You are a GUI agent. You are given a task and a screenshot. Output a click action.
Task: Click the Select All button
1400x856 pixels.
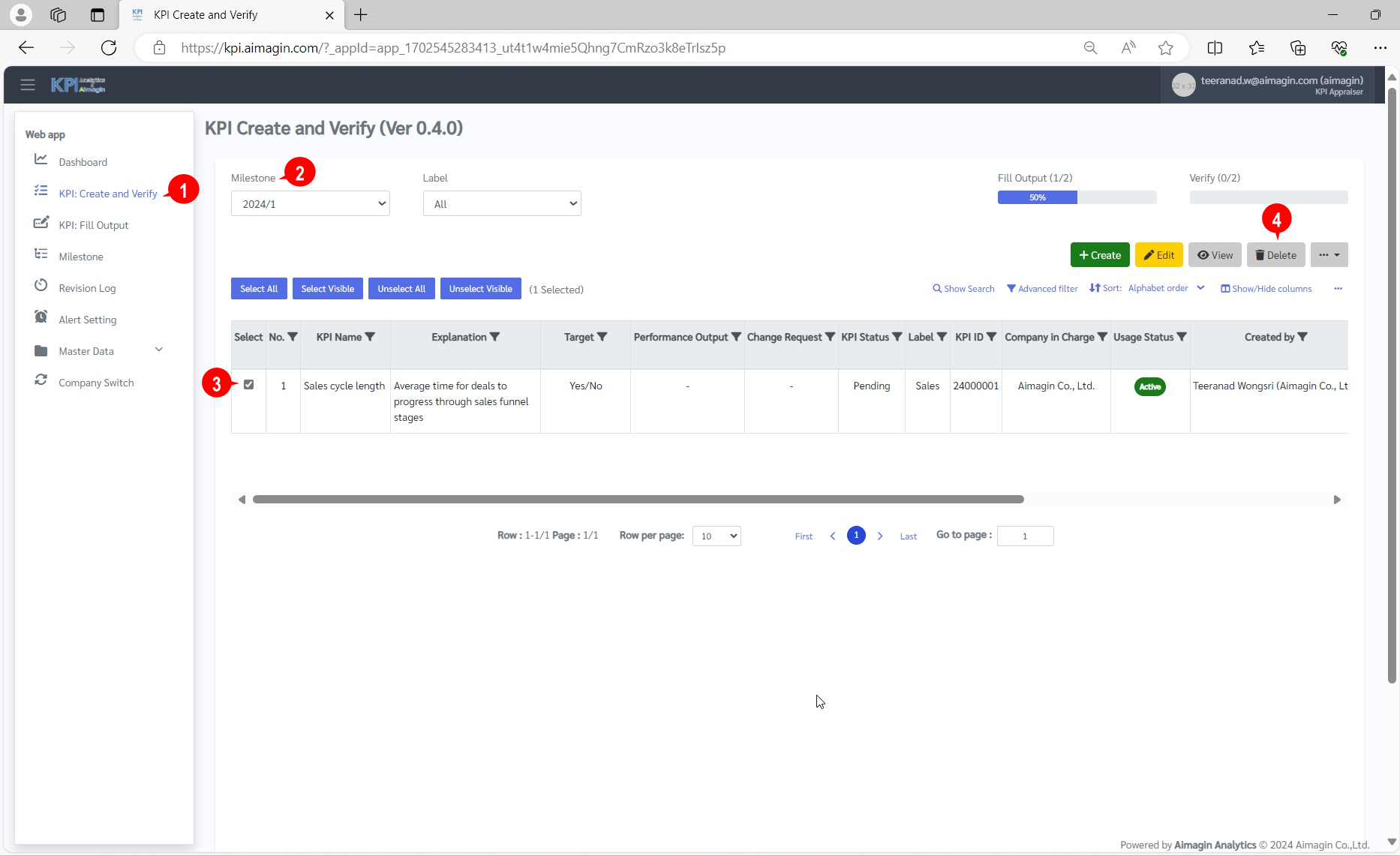(x=259, y=289)
